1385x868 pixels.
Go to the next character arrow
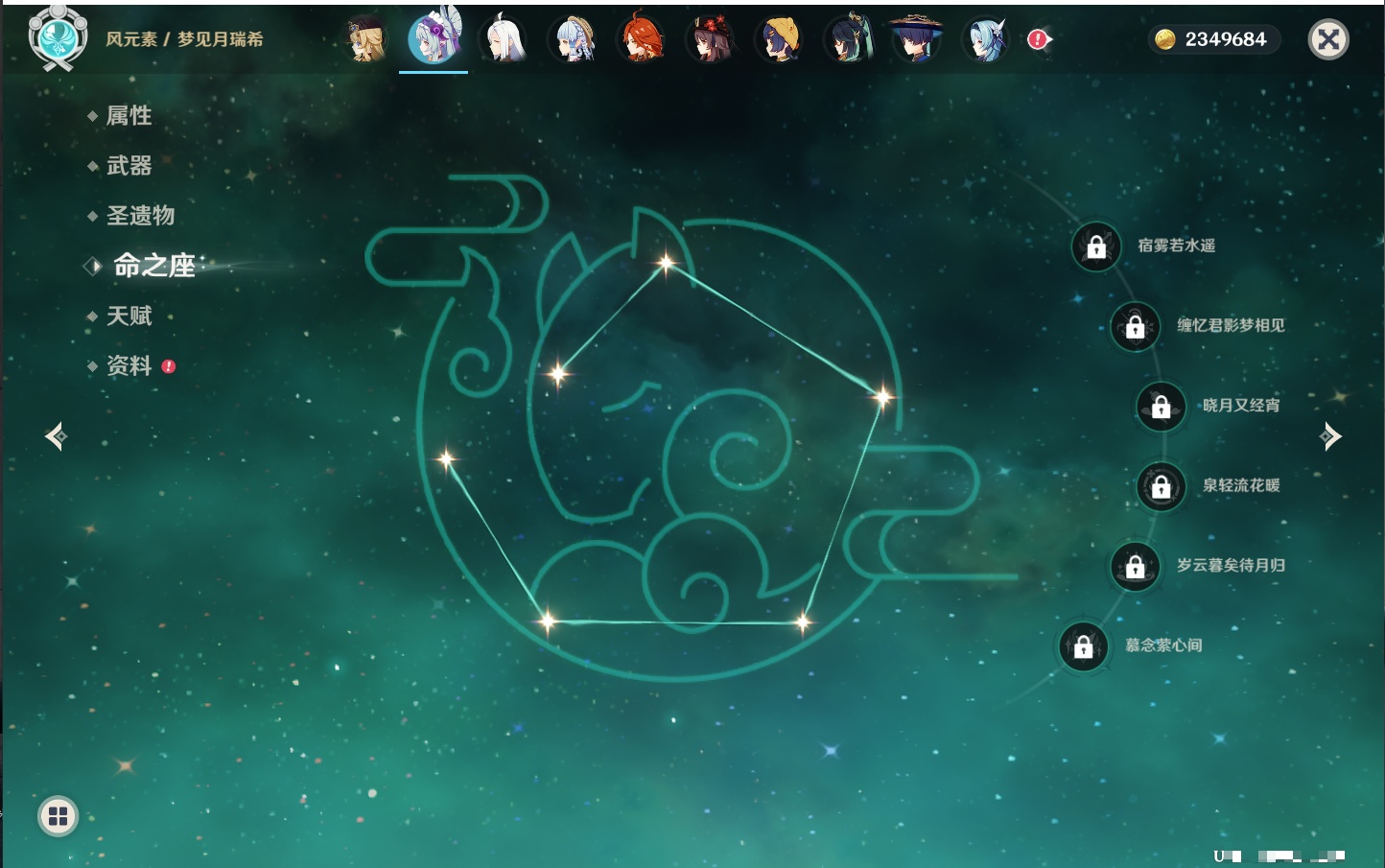1331,436
